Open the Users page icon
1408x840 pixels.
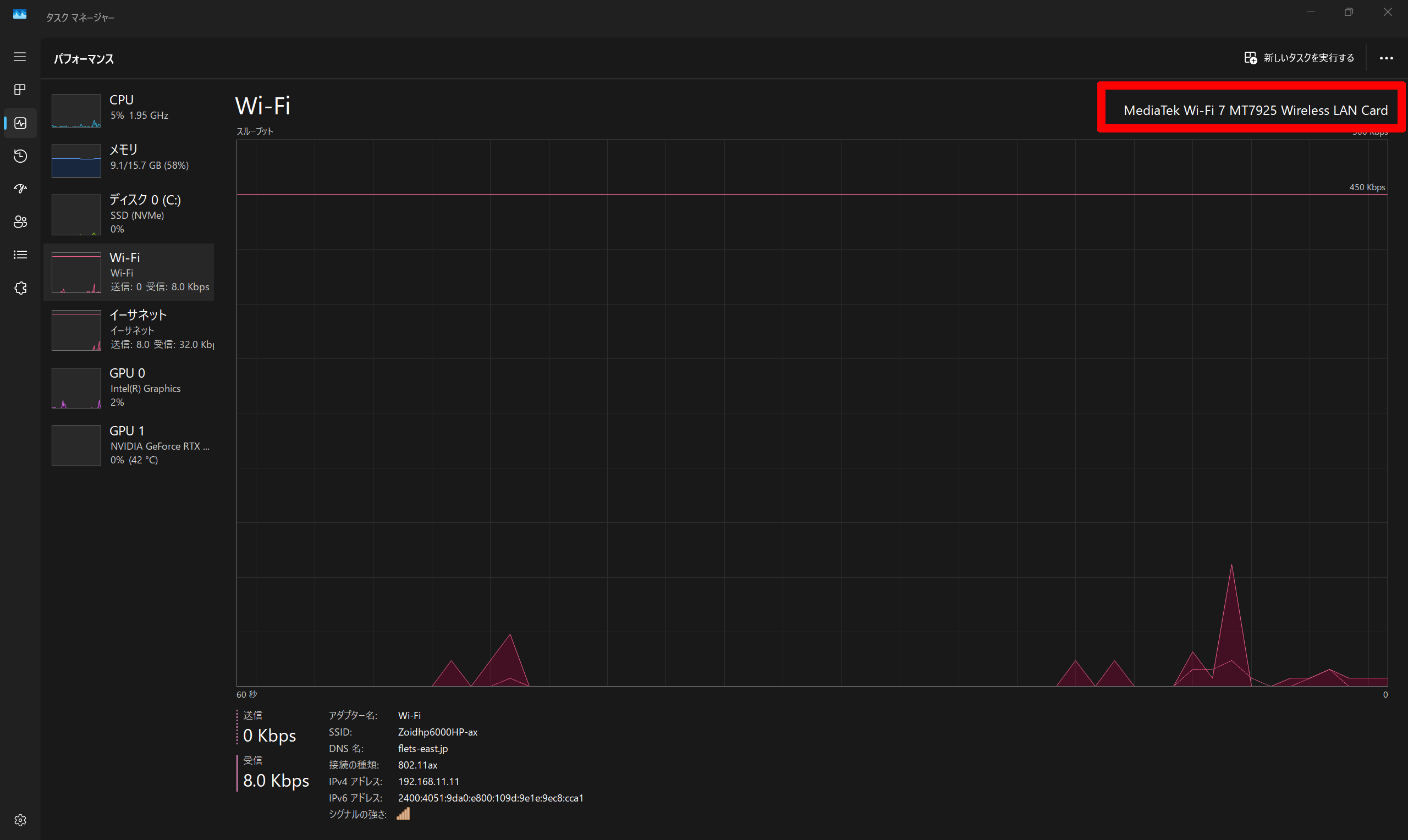point(20,222)
